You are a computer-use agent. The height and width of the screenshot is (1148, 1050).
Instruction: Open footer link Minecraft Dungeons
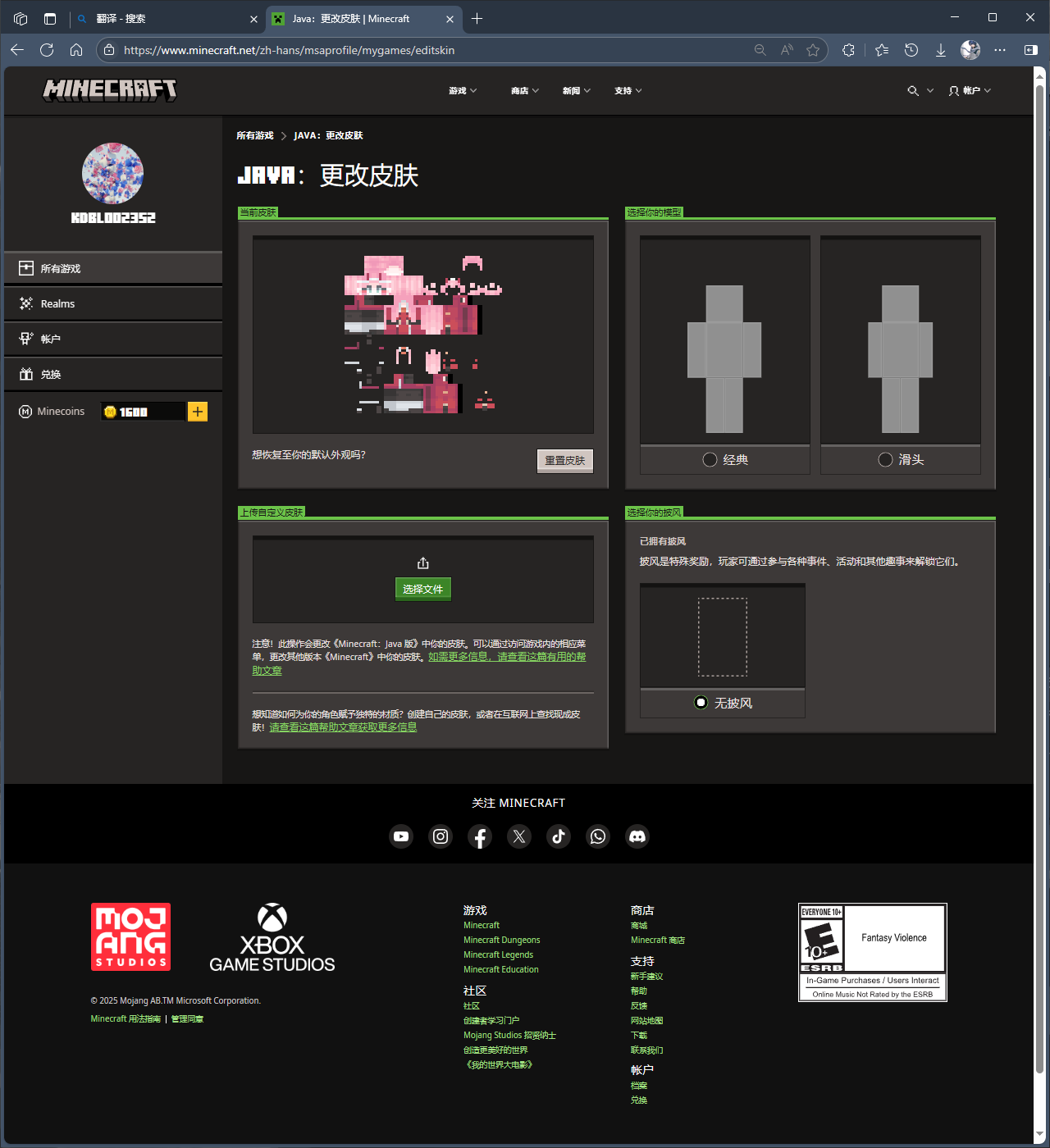(502, 941)
